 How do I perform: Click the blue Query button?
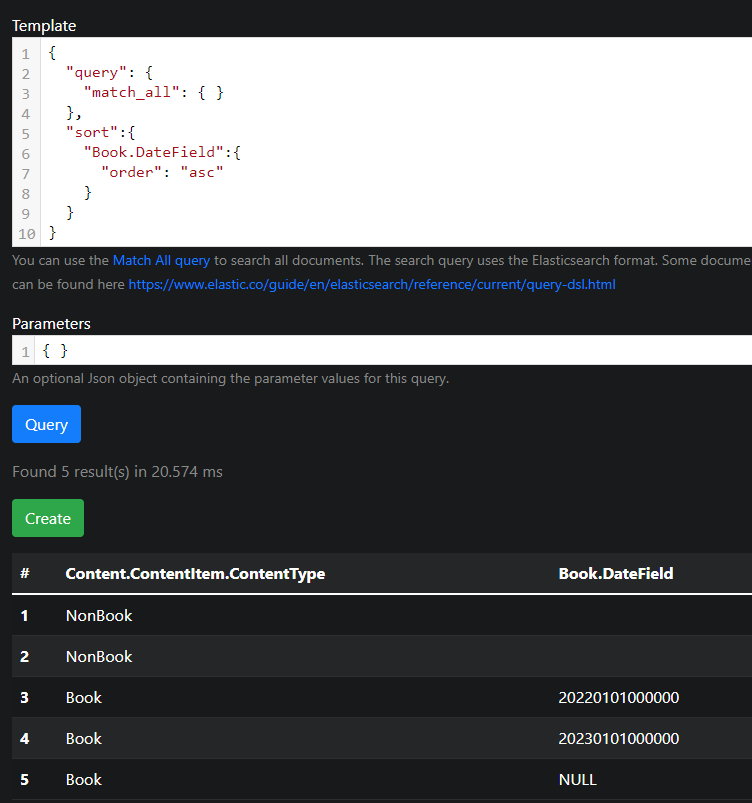[x=46, y=424]
